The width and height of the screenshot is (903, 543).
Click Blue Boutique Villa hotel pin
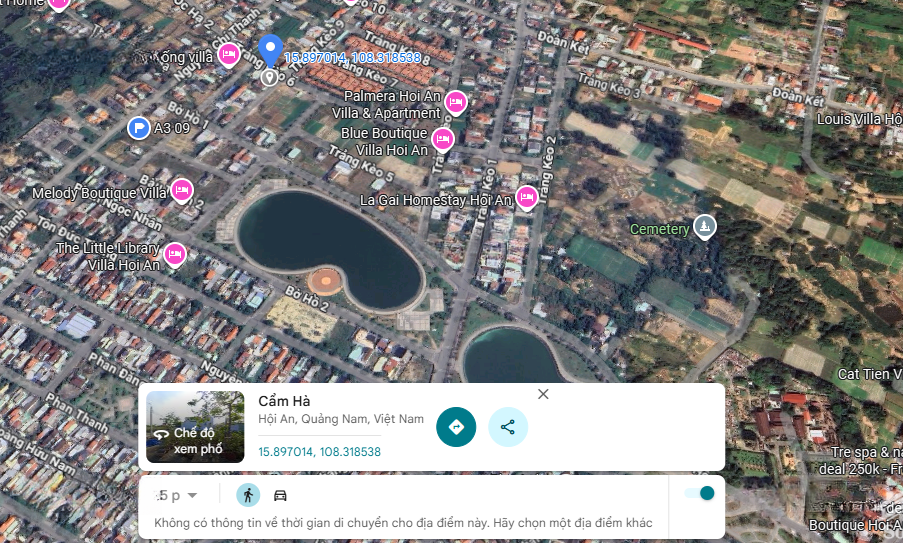[443, 140]
